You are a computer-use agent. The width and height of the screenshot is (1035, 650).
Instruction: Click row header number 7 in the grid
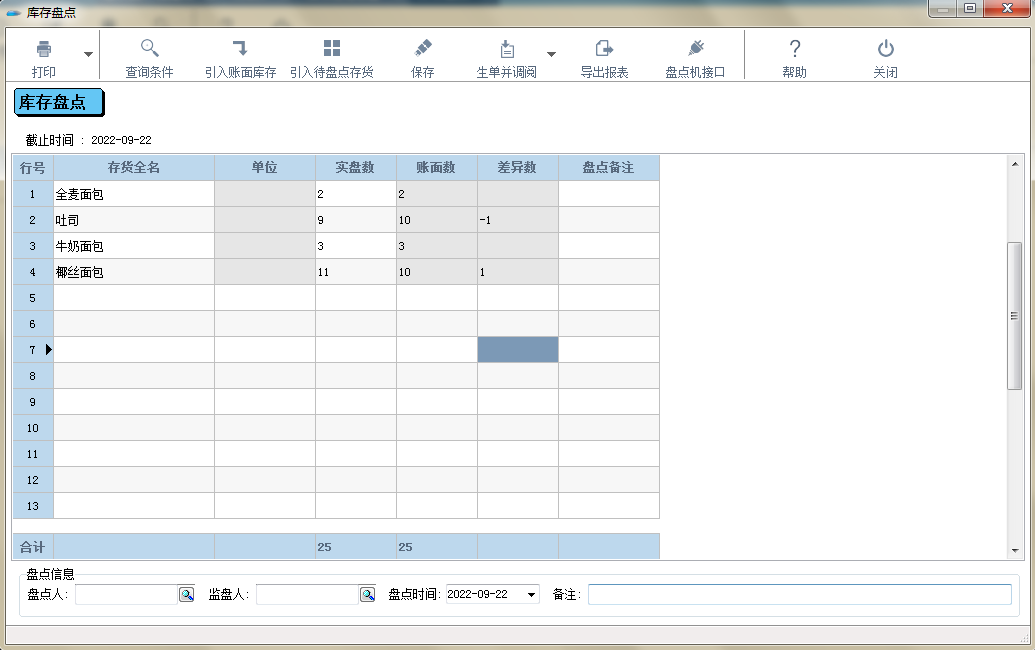pos(32,349)
